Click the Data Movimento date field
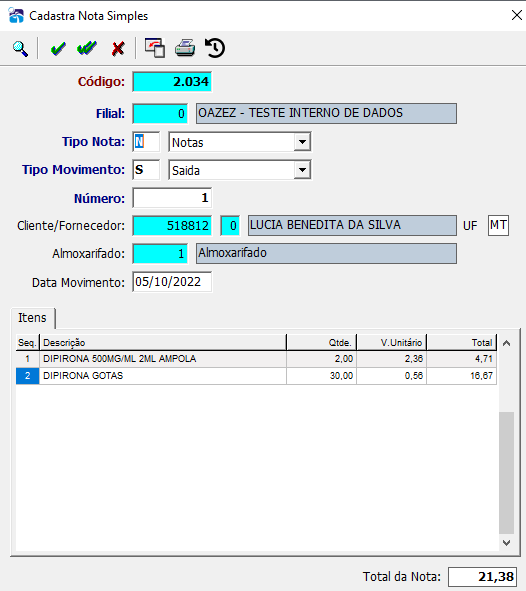526x591 pixels. pyautogui.click(x=172, y=282)
